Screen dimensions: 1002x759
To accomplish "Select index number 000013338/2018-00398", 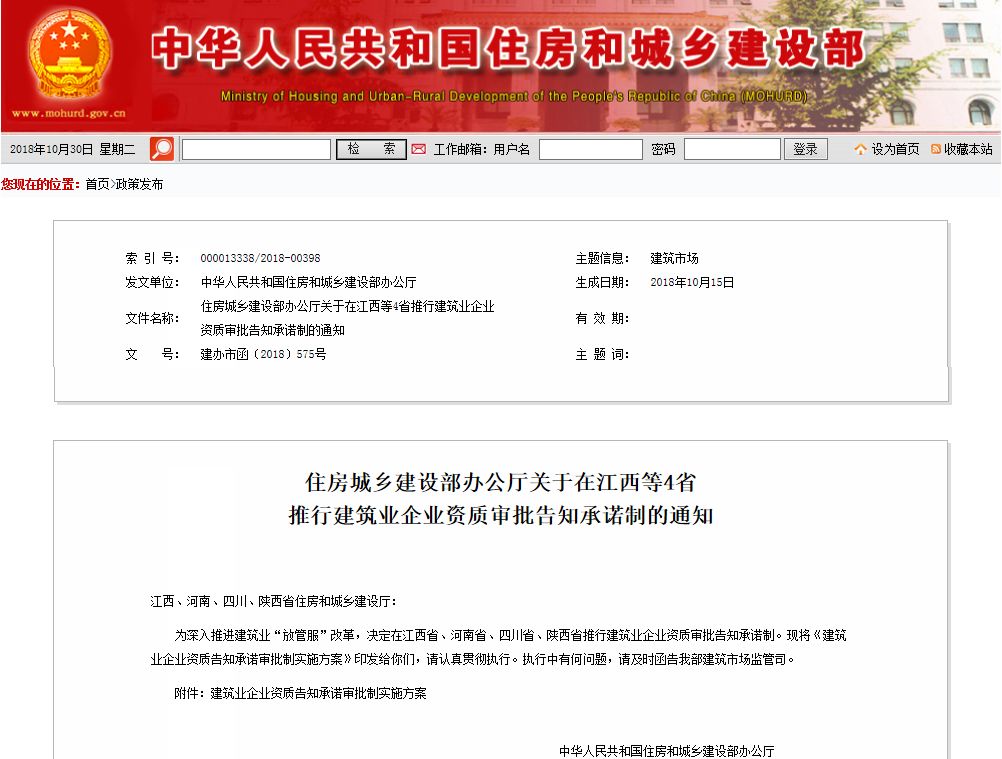I will click(260, 258).
